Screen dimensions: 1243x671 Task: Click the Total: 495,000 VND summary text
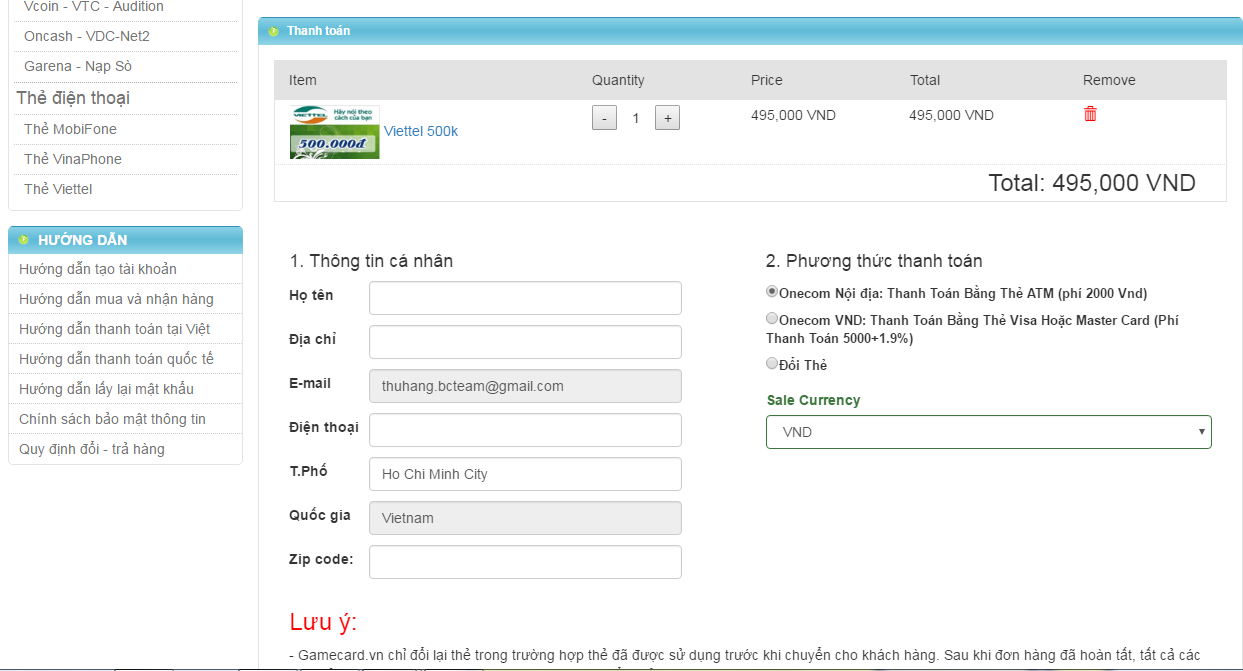(x=1092, y=183)
